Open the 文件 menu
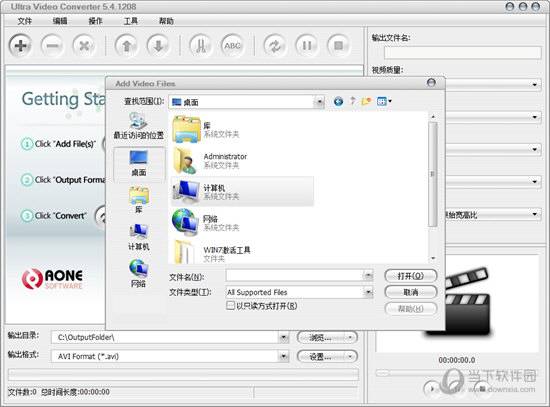Screen dimensions: 550x407 25,21
